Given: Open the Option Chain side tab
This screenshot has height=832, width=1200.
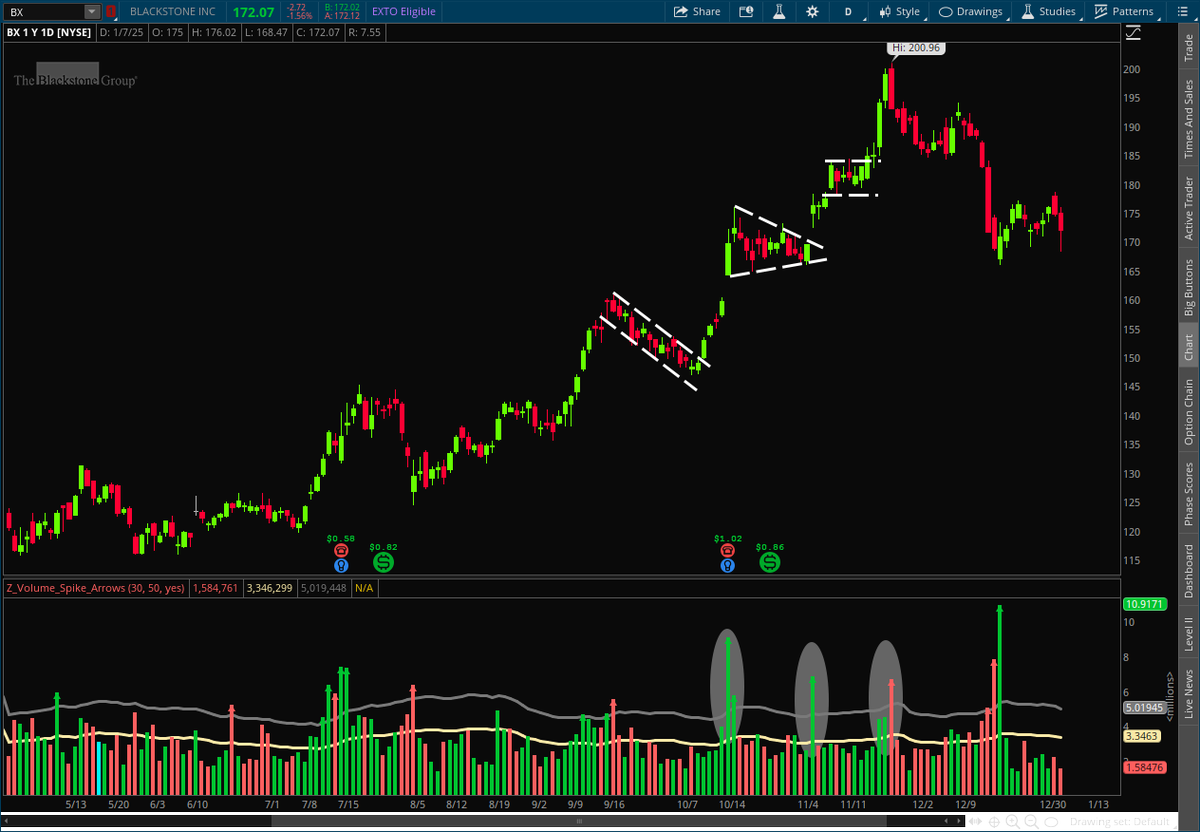Looking at the screenshot, I should point(1188,412).
